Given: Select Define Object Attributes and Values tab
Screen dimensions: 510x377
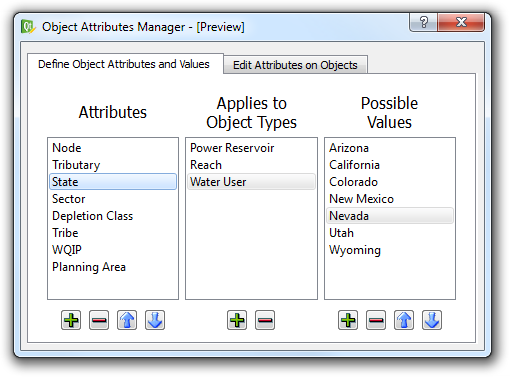Looking at the screenshot, I should (x=124, y=64).
